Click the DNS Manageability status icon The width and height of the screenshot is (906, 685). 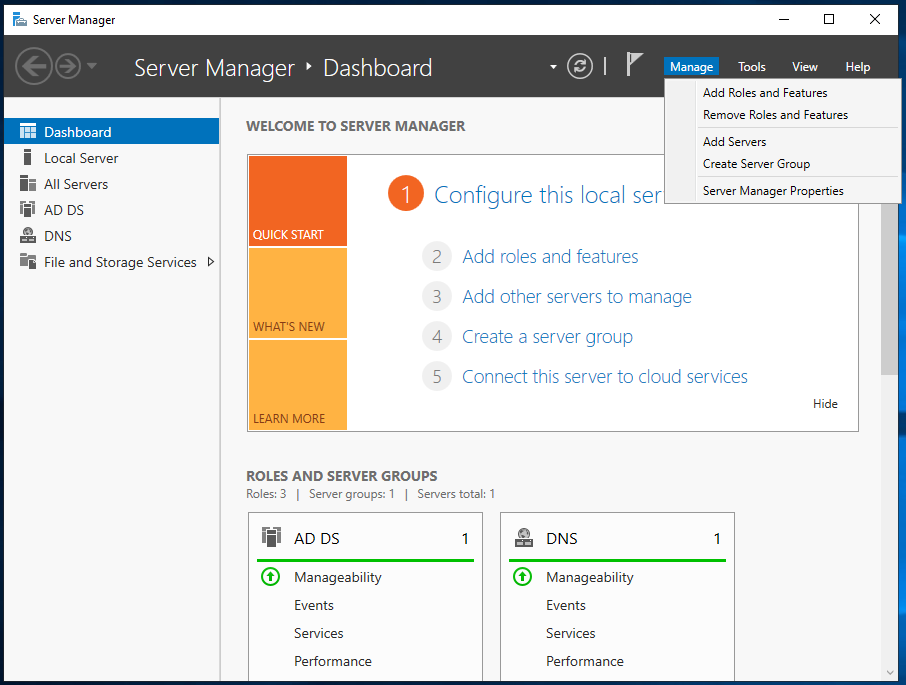[x=522, y=576]
